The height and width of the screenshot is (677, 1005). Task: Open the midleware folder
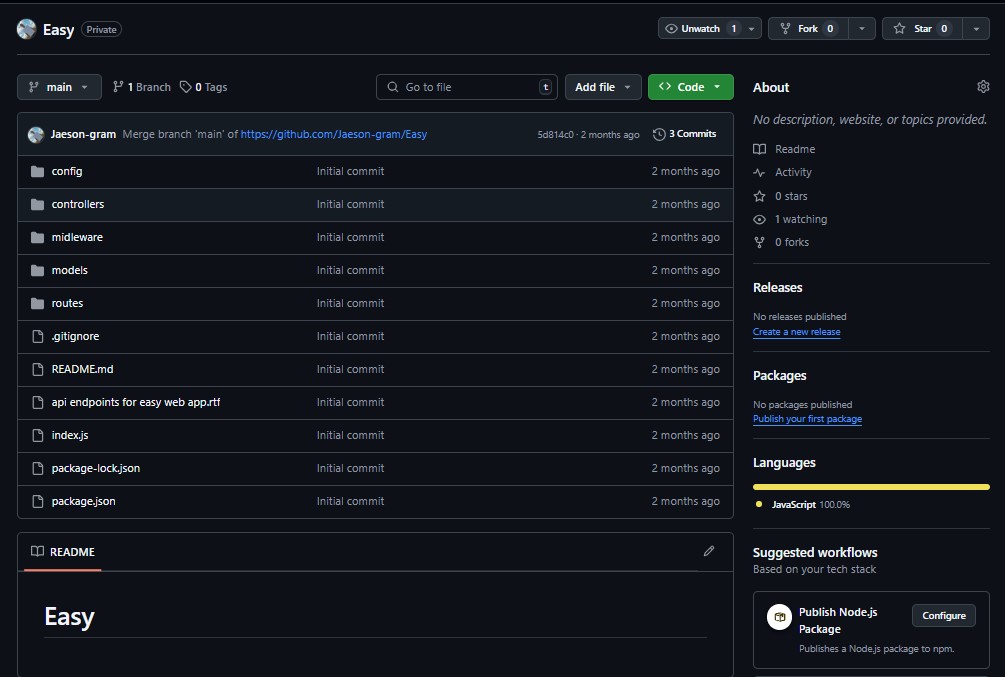coord(77,237)
